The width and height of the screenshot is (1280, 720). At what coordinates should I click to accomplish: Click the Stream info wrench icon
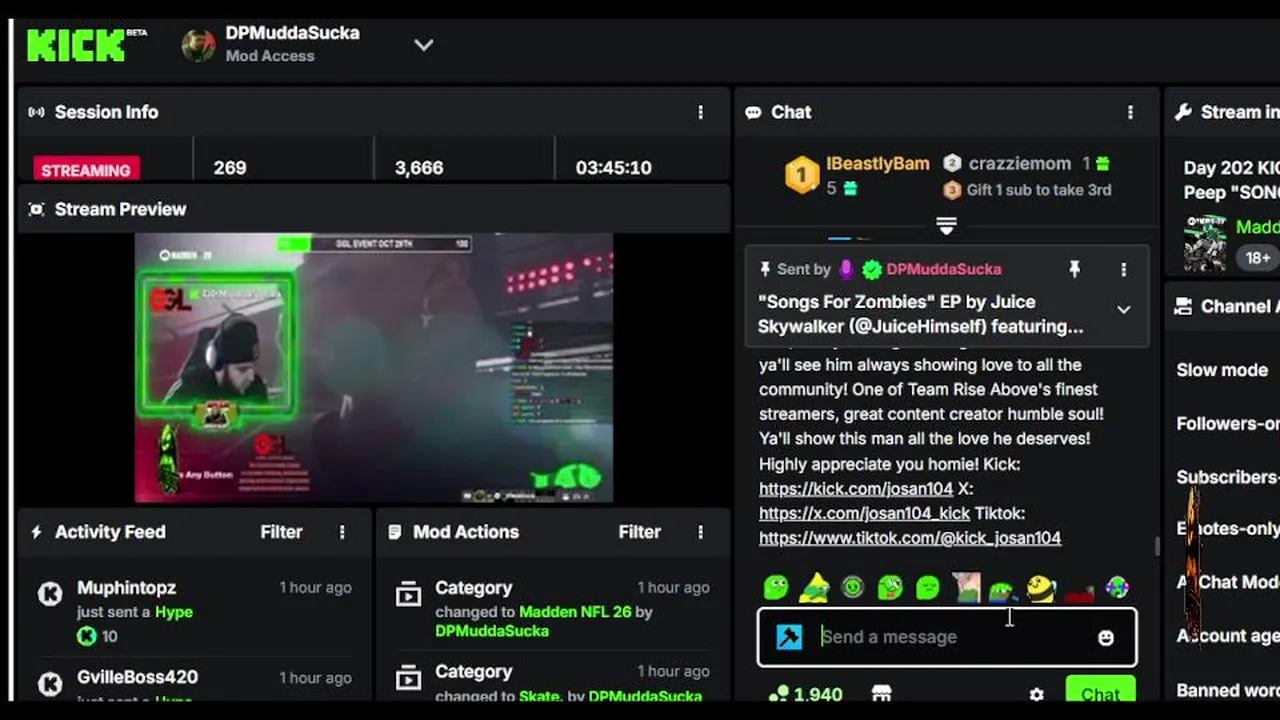[x=1183, y=112]
